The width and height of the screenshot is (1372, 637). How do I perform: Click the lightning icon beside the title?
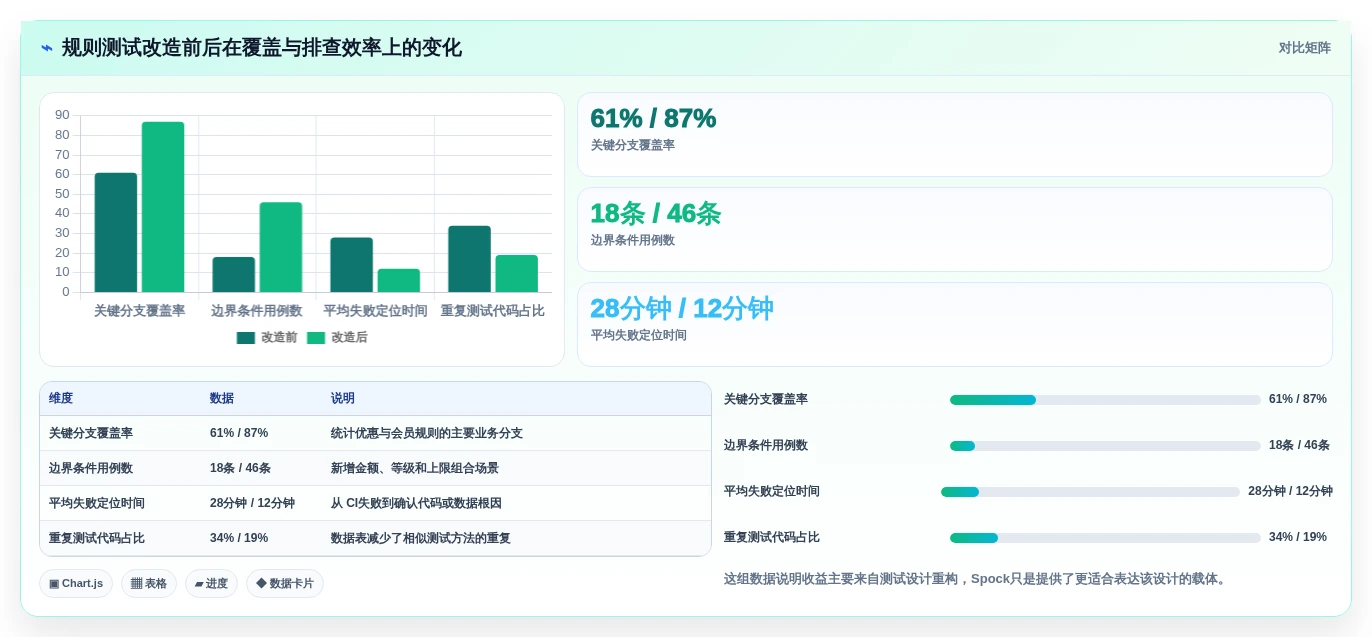[47, 48]
